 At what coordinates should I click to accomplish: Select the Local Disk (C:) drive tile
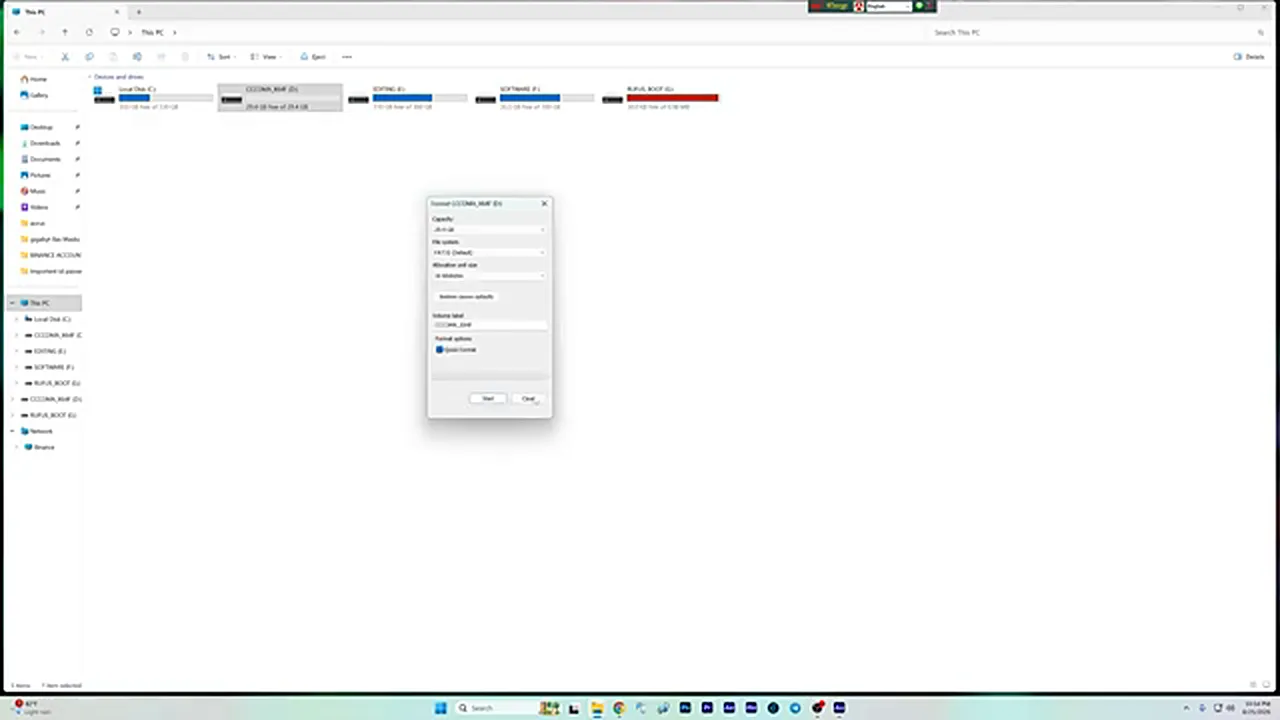pyautogui.click(x=153, y=97)
